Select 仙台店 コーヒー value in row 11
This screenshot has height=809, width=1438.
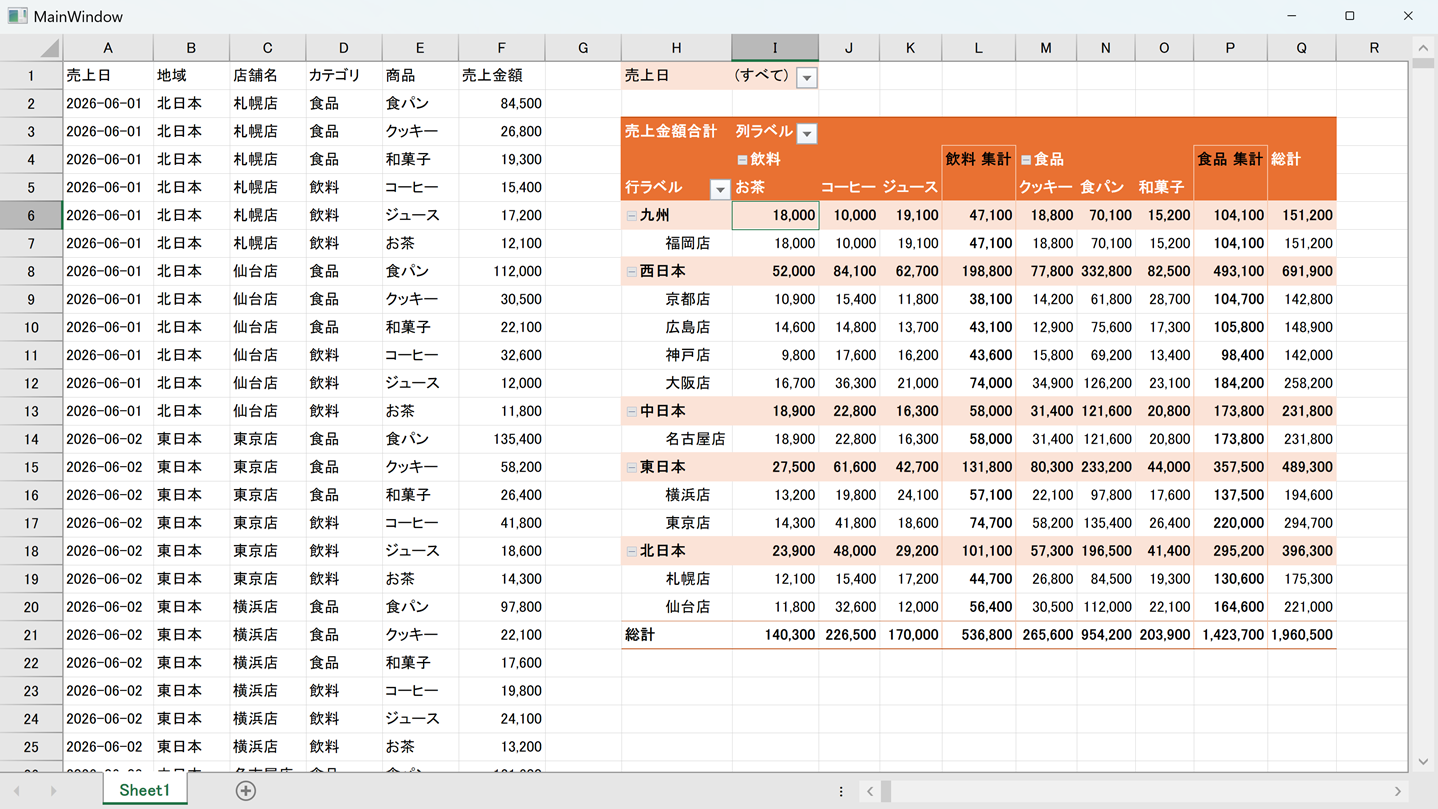[x=501, y=355]
